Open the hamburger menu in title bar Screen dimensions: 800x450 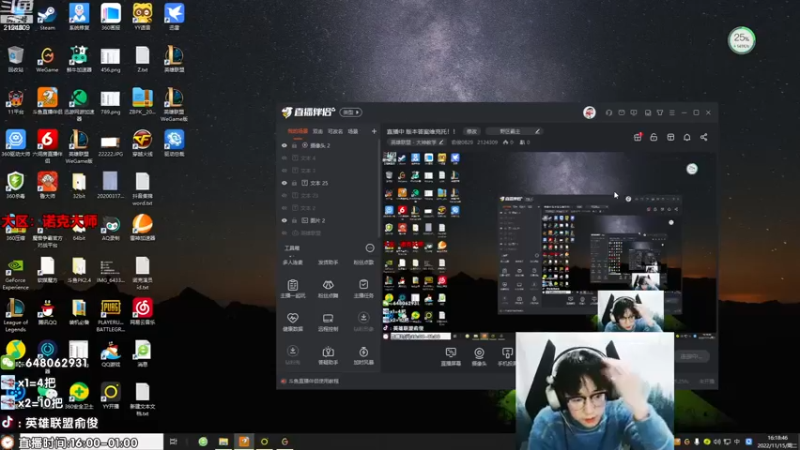pos(672,112)
